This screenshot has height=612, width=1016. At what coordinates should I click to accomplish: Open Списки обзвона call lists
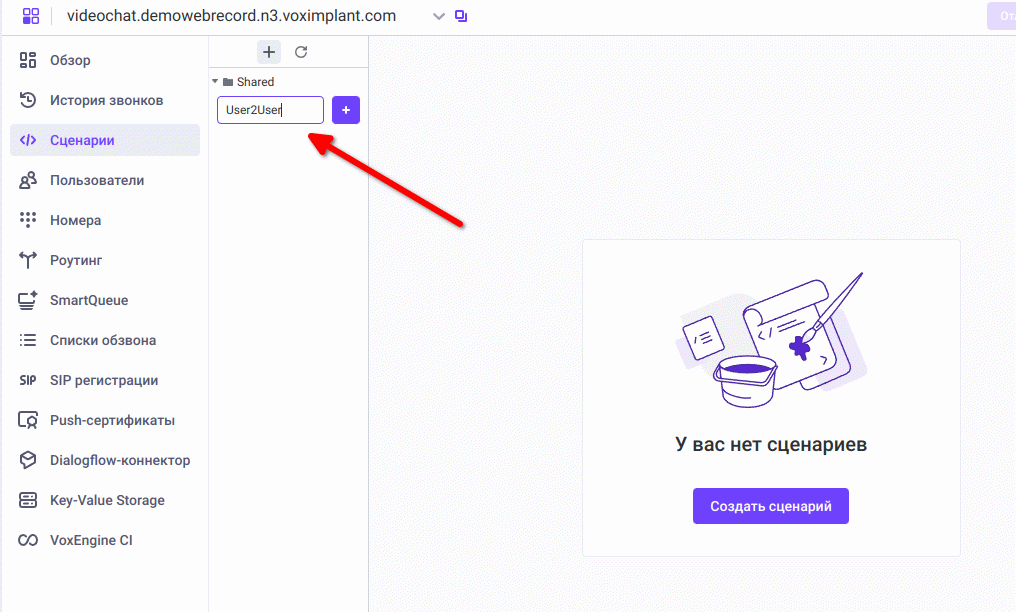click(x=102, y=340)
